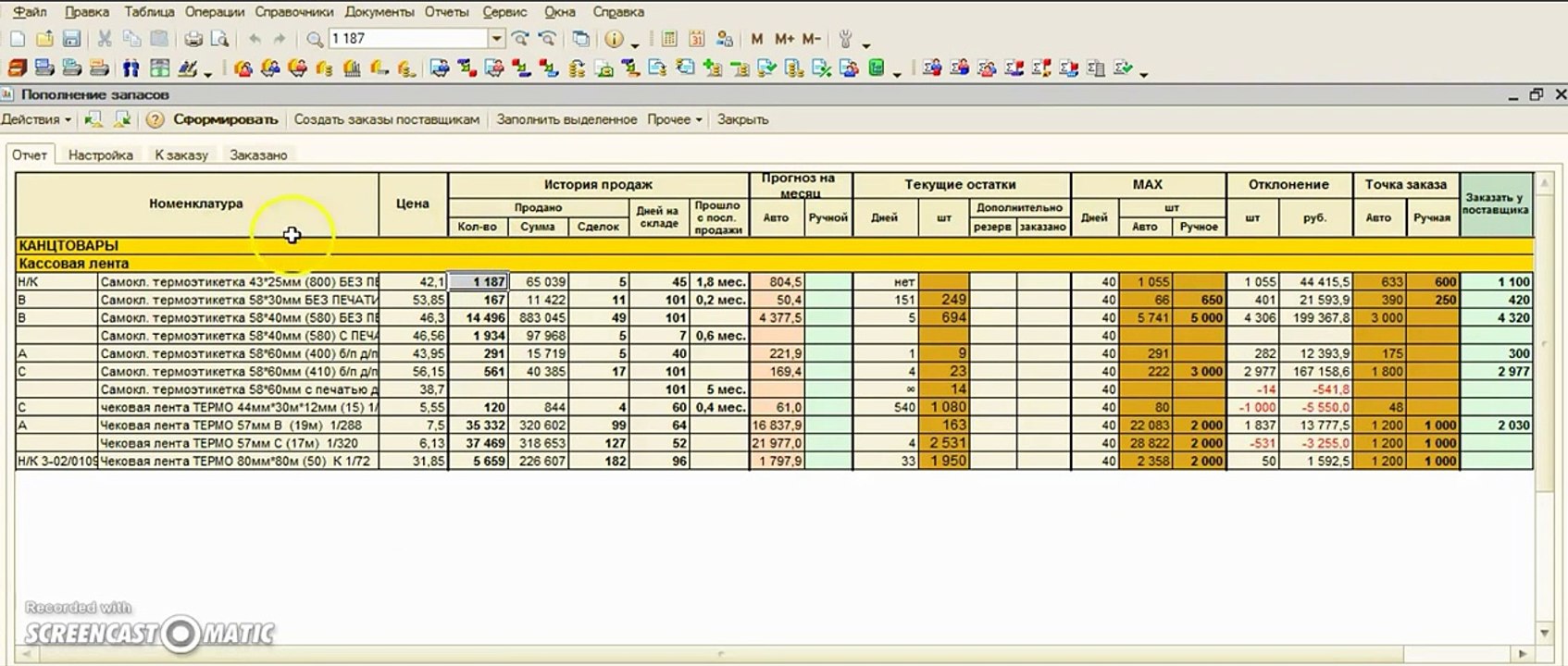Click the question mark help icon
Screen dimensions: 1568x666
pyautogui.click(x=155, y=119)
